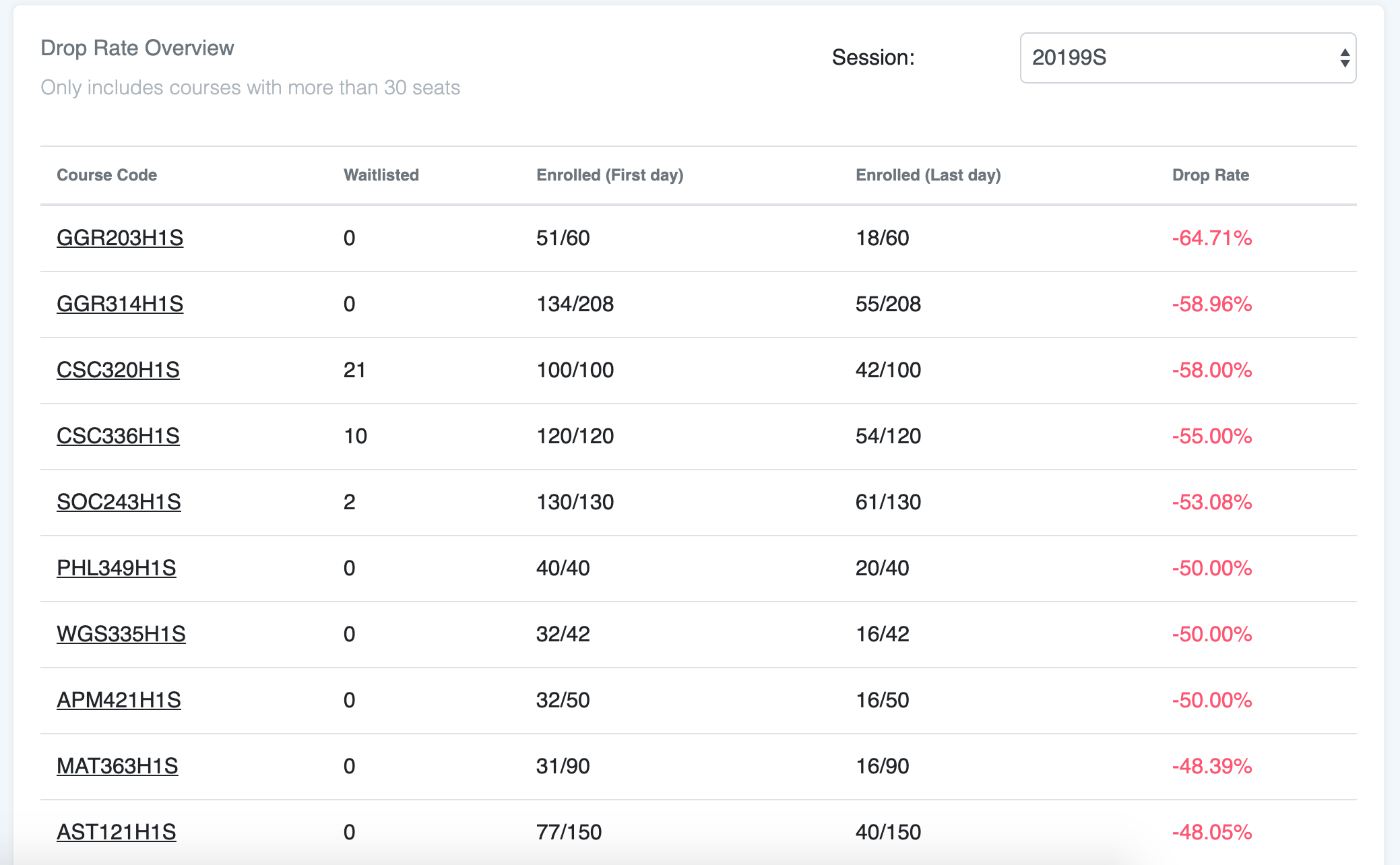Open the CSC336H1S course link
The height and width of the screenshot is (865, 1400).
pos(118,436)
